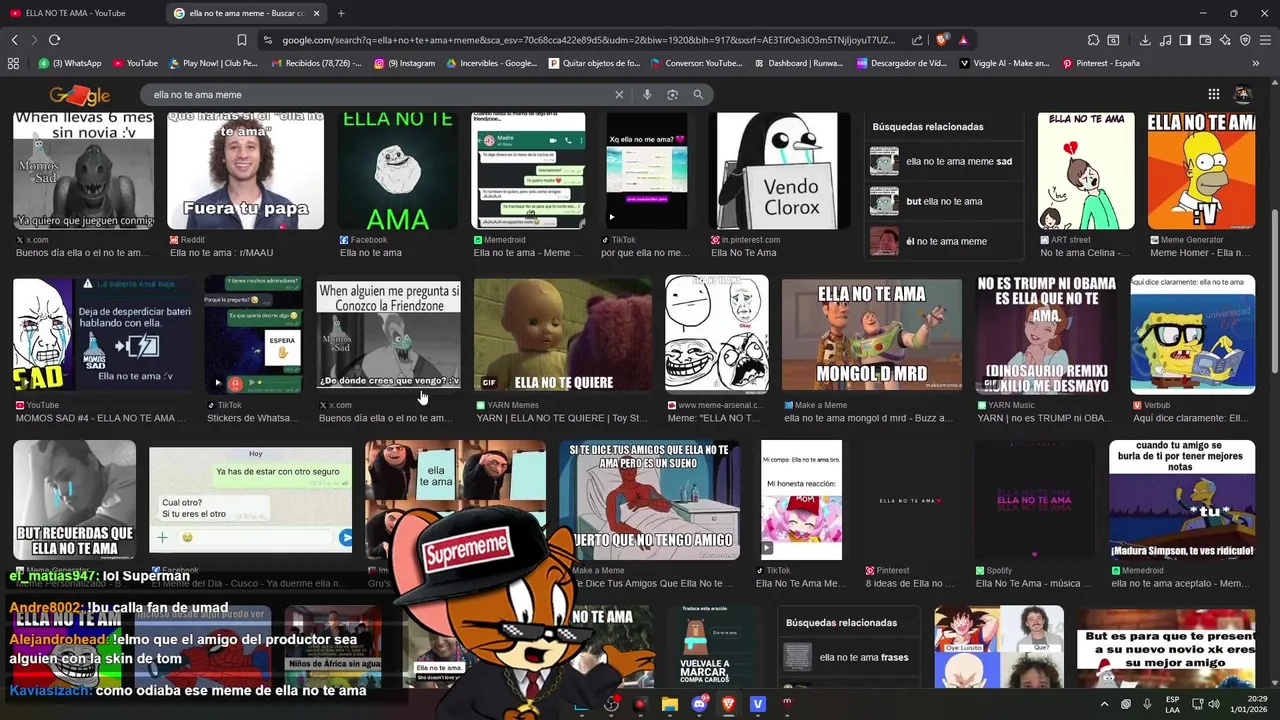Close the ella no te ama Google tab
The image size is (1280, 720).
(317, 13)
